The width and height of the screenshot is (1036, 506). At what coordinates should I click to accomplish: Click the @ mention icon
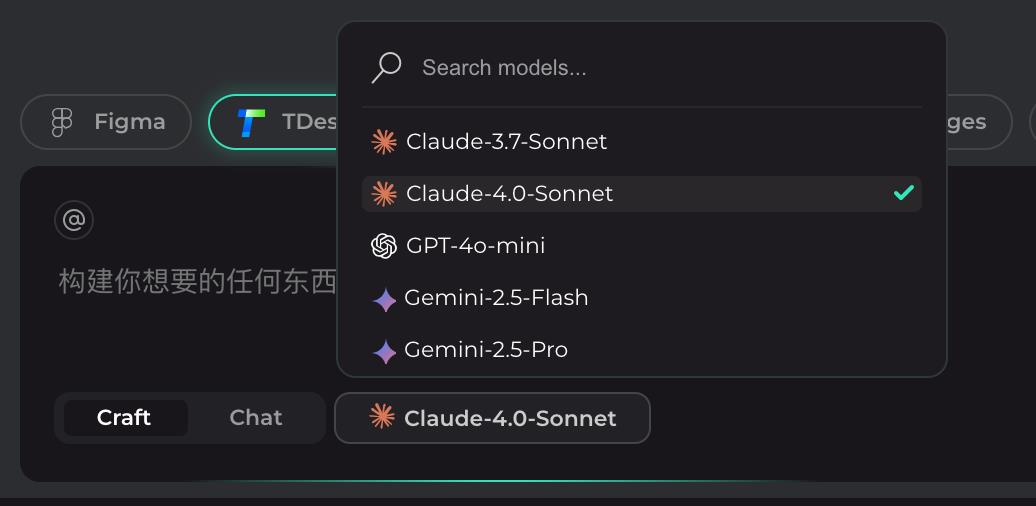click(74, 220)
